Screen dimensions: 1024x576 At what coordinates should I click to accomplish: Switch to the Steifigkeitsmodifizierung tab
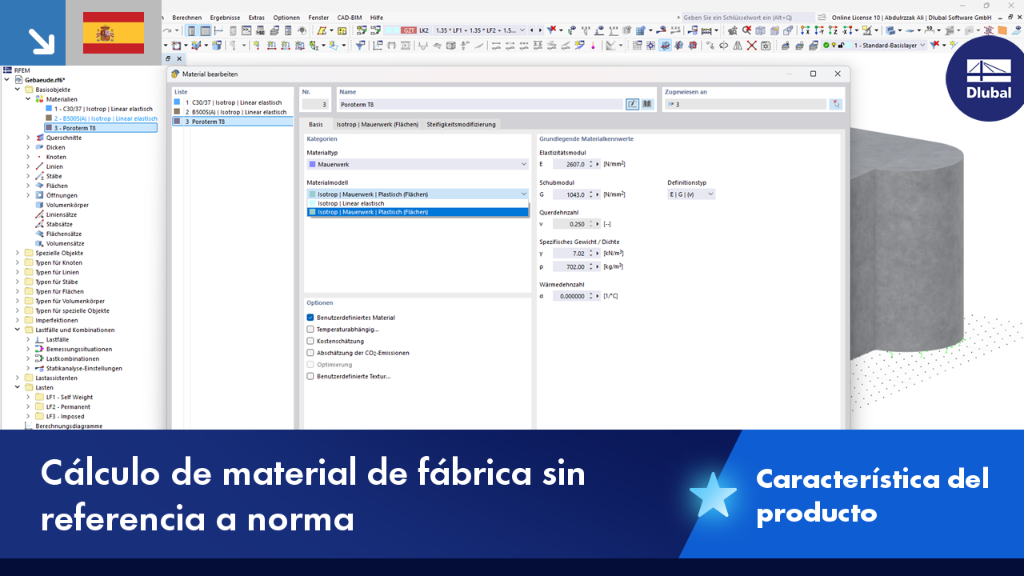461,124
